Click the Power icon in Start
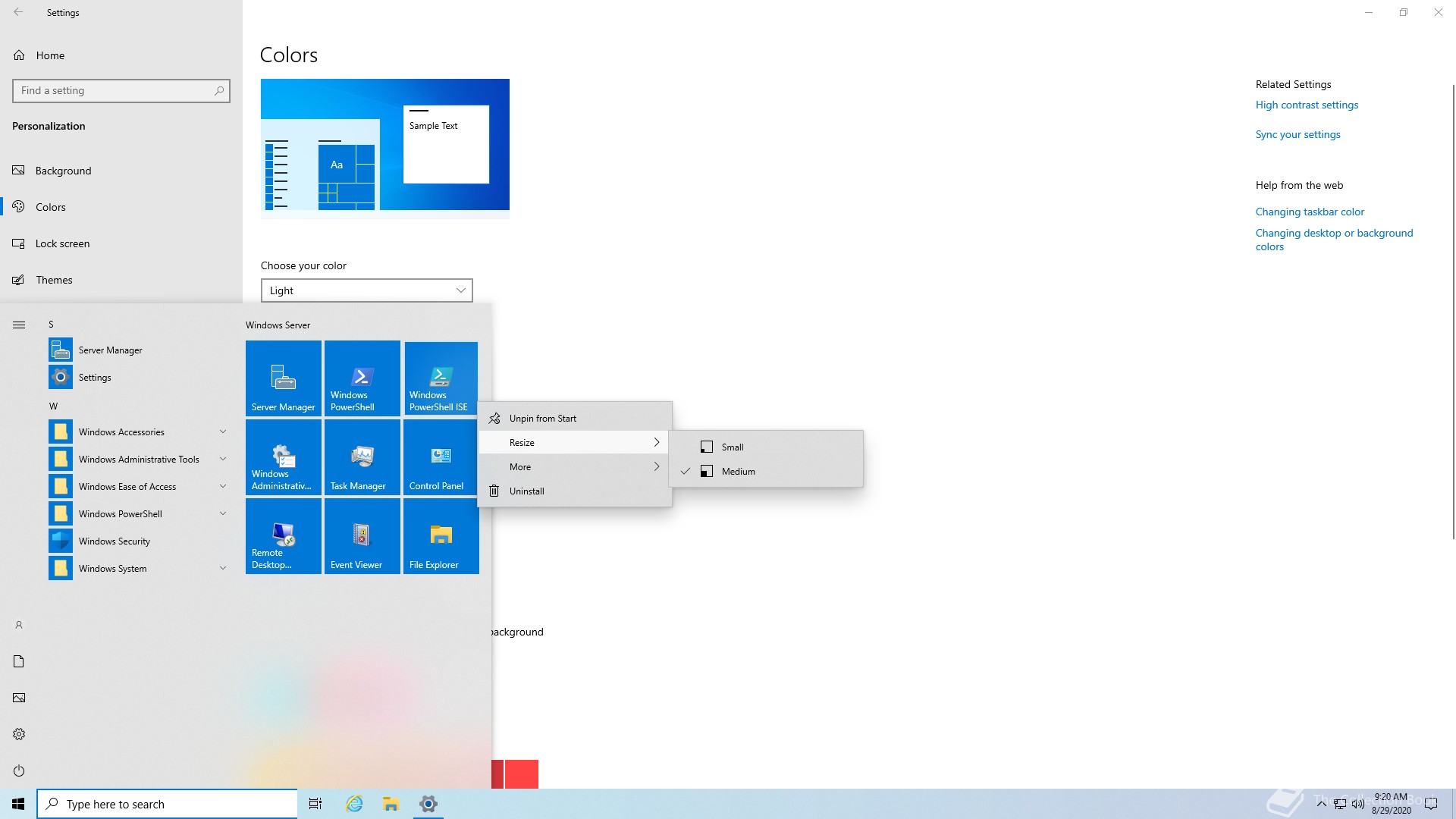The image size is (1456, 819). coord(19,770)
